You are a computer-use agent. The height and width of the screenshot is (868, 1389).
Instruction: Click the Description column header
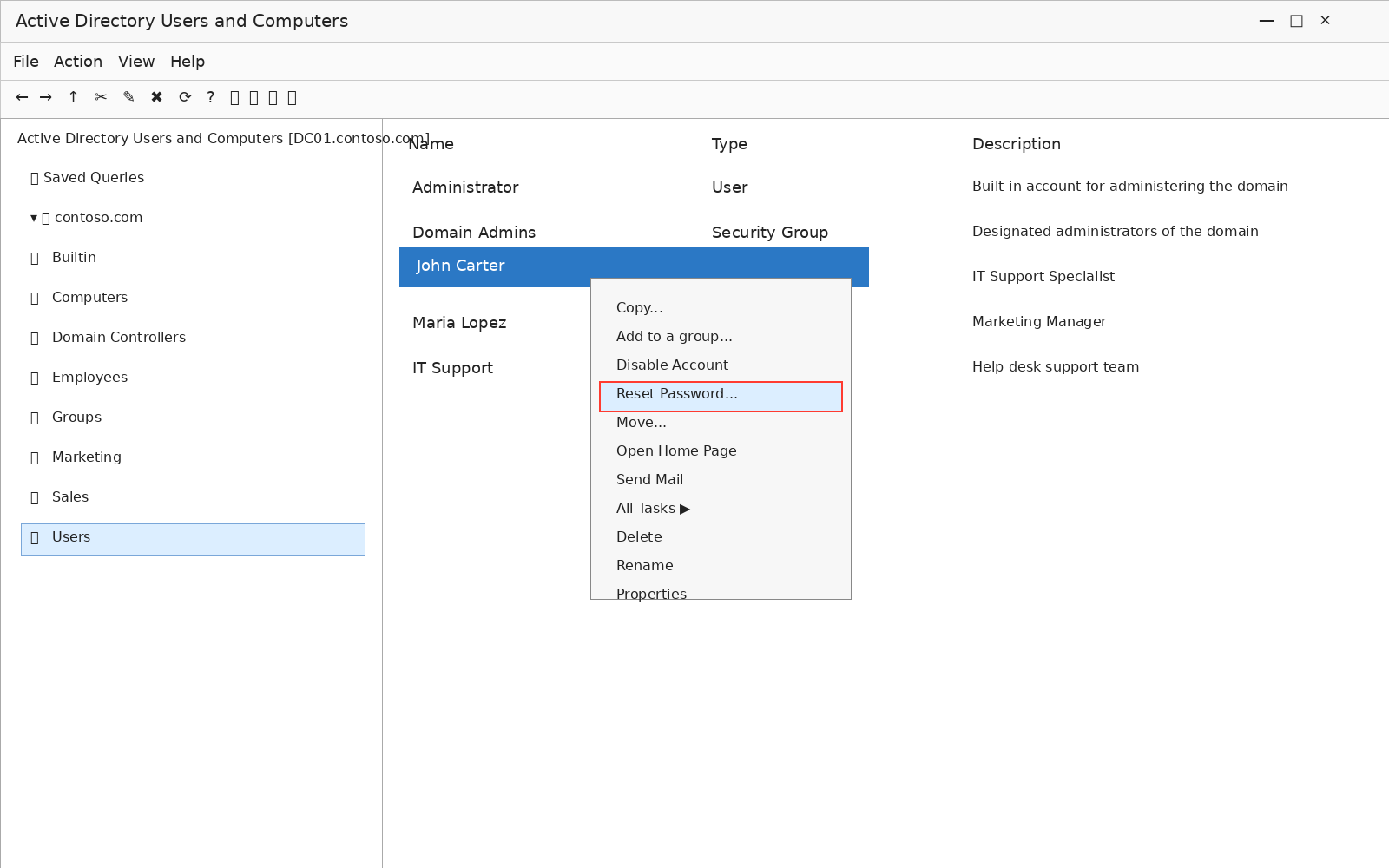click(x=1017, y=144)
